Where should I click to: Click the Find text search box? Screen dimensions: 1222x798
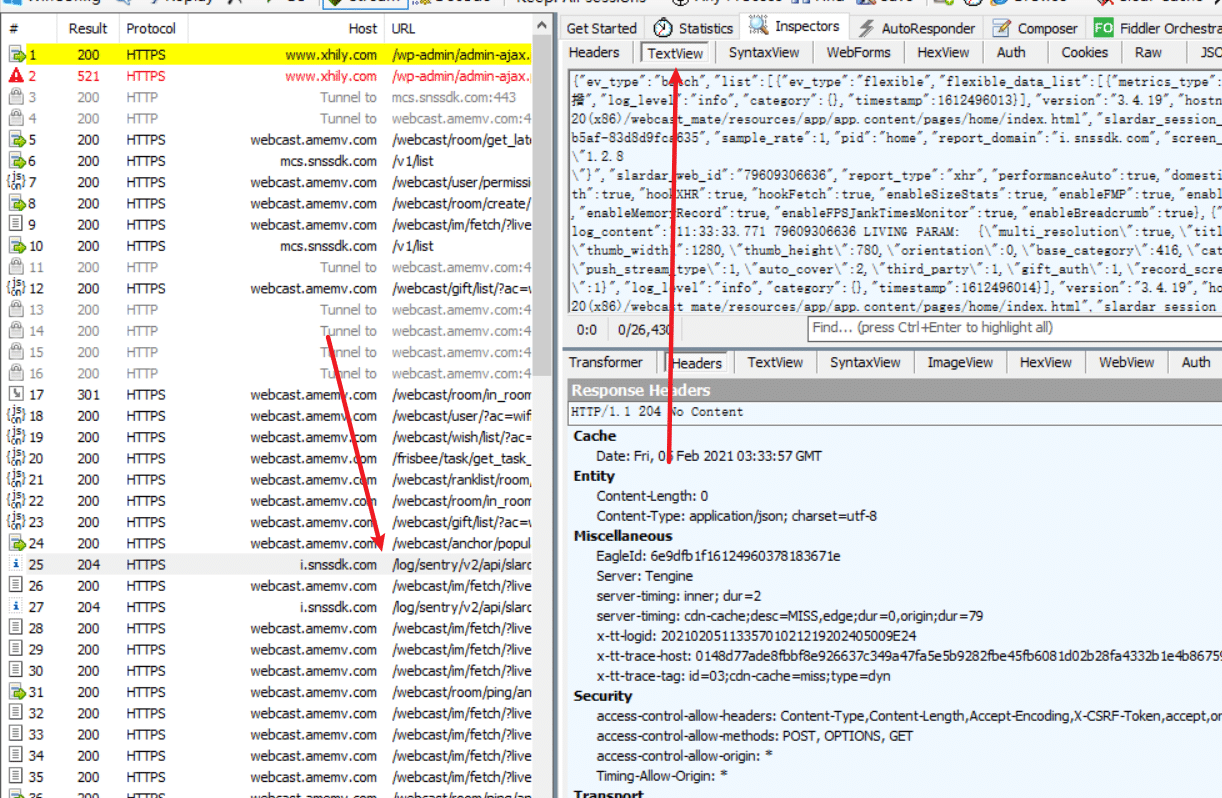pyautogui.click(x=1014, y=328)
